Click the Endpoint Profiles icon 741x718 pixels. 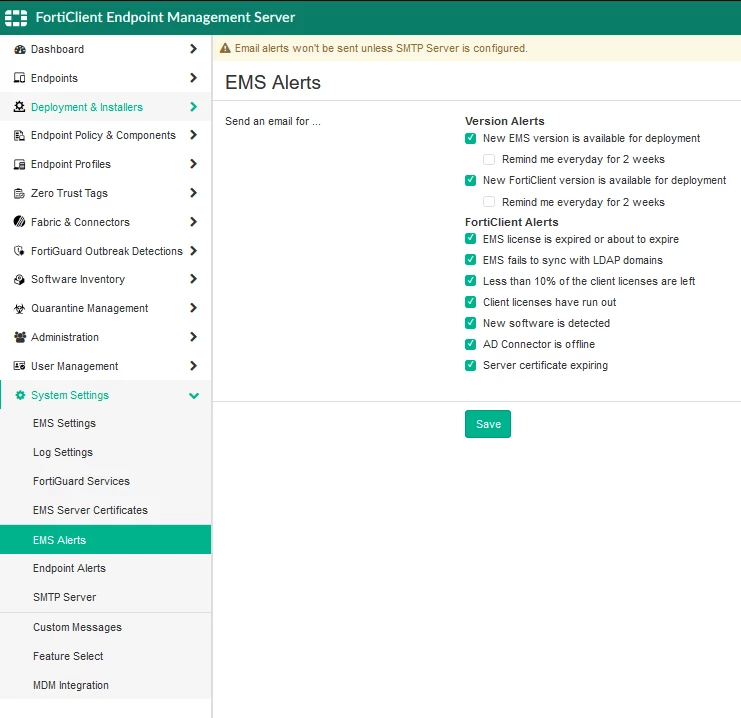pyautogui.click(x=19, y=164)
